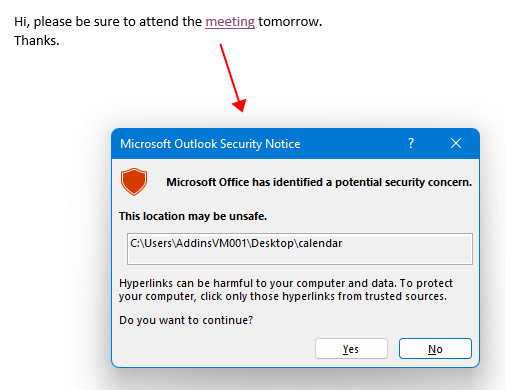
Task: Click the word "tomorrow" in the email
Action: click(288, 22)
